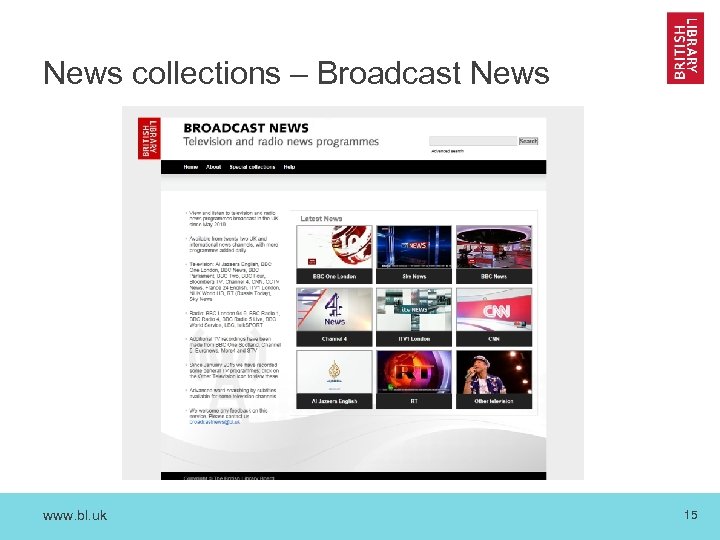The width and height of the screenshot is (720, 540).
Task: Click the 'BBC One London' caption label
Action: (x=334, y=276)
